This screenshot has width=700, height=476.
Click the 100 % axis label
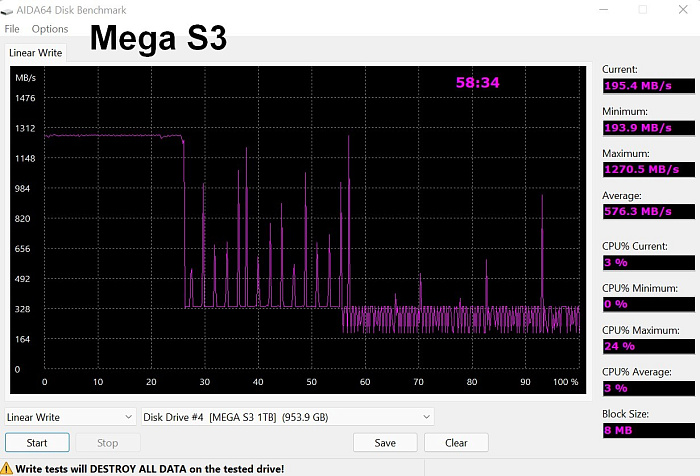tap(566, 382)
